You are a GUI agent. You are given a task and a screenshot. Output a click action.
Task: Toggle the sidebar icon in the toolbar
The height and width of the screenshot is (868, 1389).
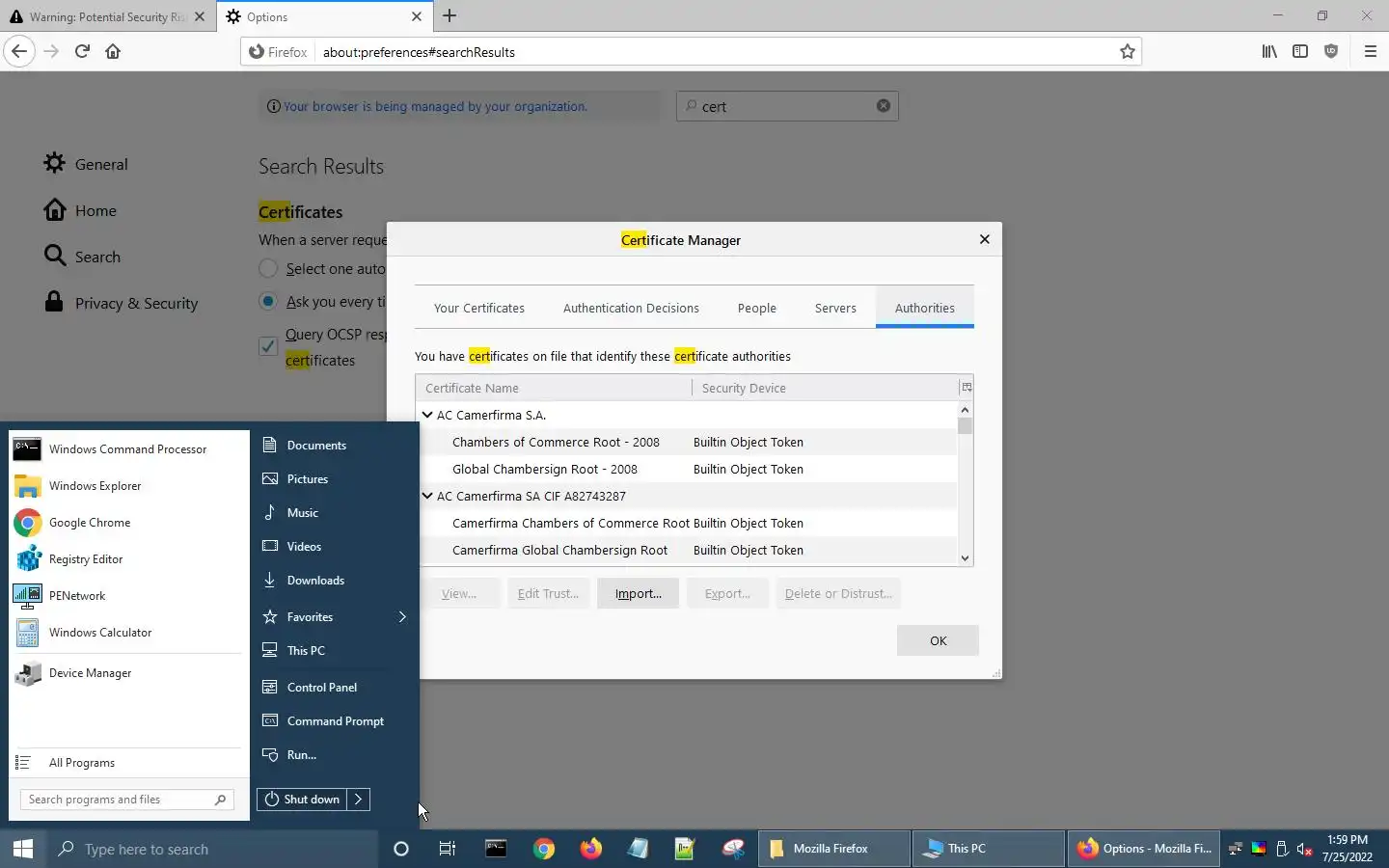click(1300, 51)
